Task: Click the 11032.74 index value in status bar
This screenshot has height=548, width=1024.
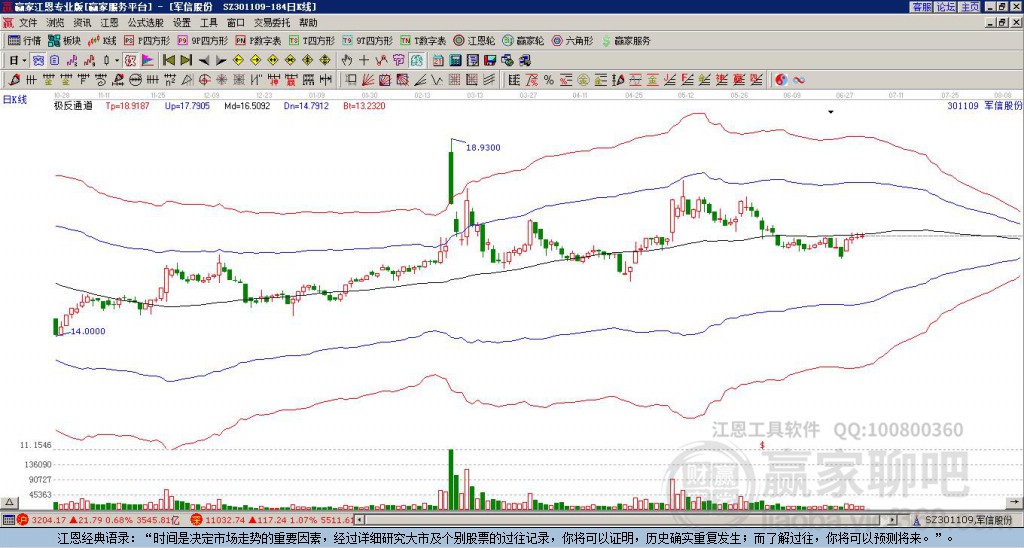Action: [225, 520]
